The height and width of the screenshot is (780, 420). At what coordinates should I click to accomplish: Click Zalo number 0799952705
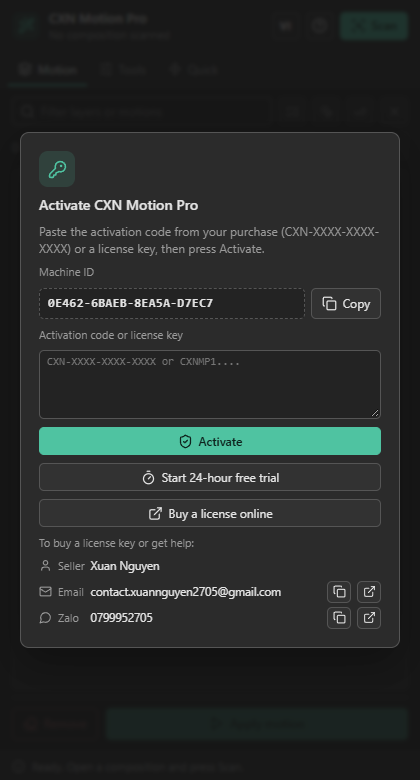(121, 618)
